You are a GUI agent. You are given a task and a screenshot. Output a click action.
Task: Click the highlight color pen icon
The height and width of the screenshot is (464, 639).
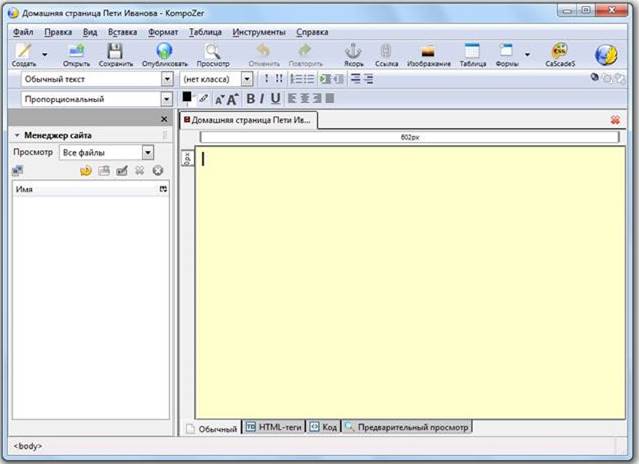(203, 98)
